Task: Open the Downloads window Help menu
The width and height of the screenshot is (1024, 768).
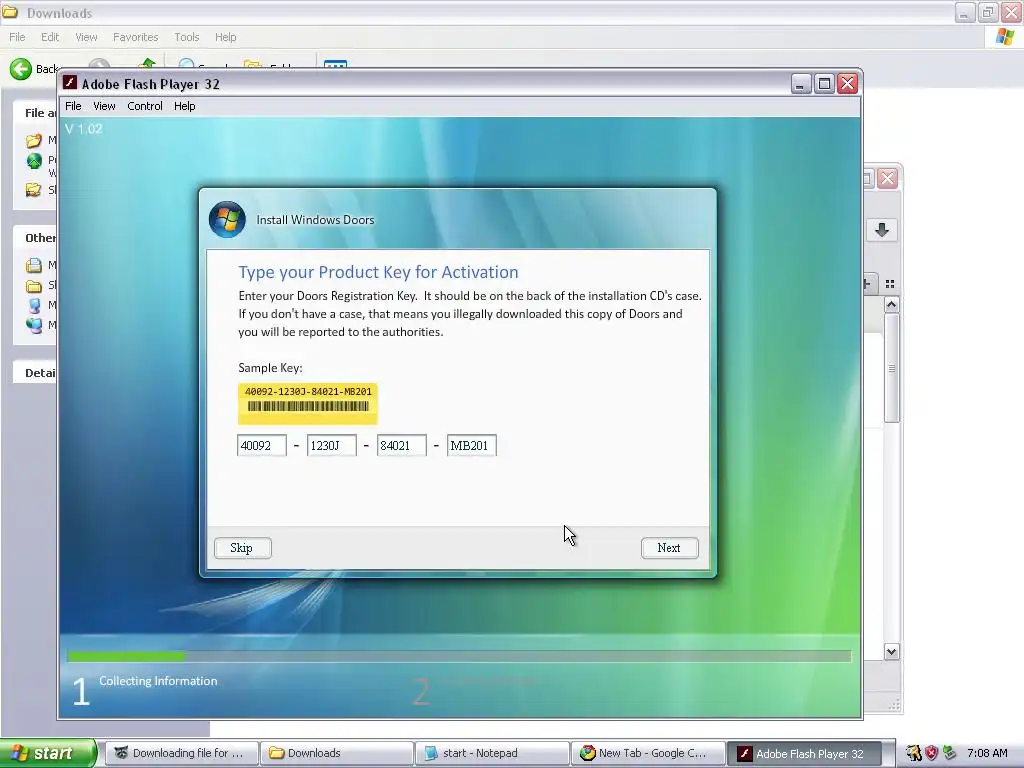Action: pos(225,37)
